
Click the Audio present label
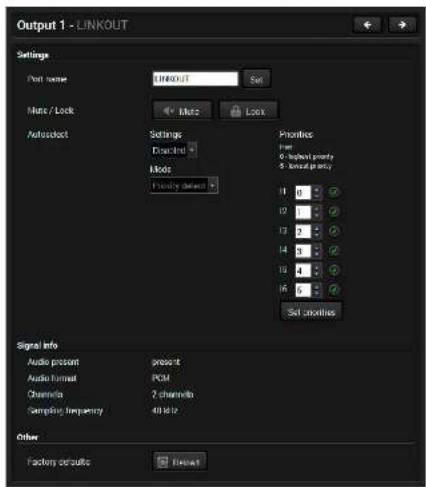(53, 362)
